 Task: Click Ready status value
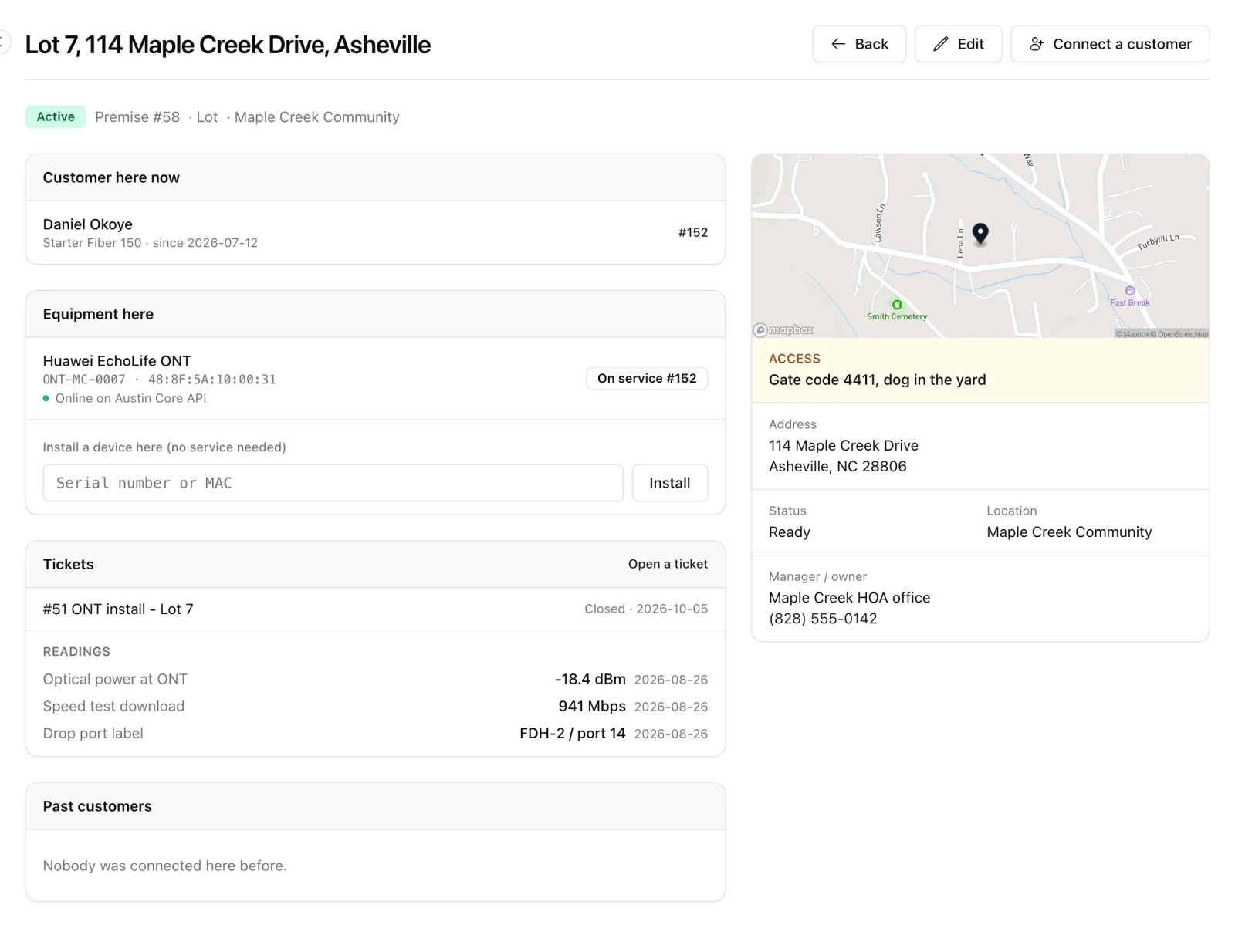point(790,532)
